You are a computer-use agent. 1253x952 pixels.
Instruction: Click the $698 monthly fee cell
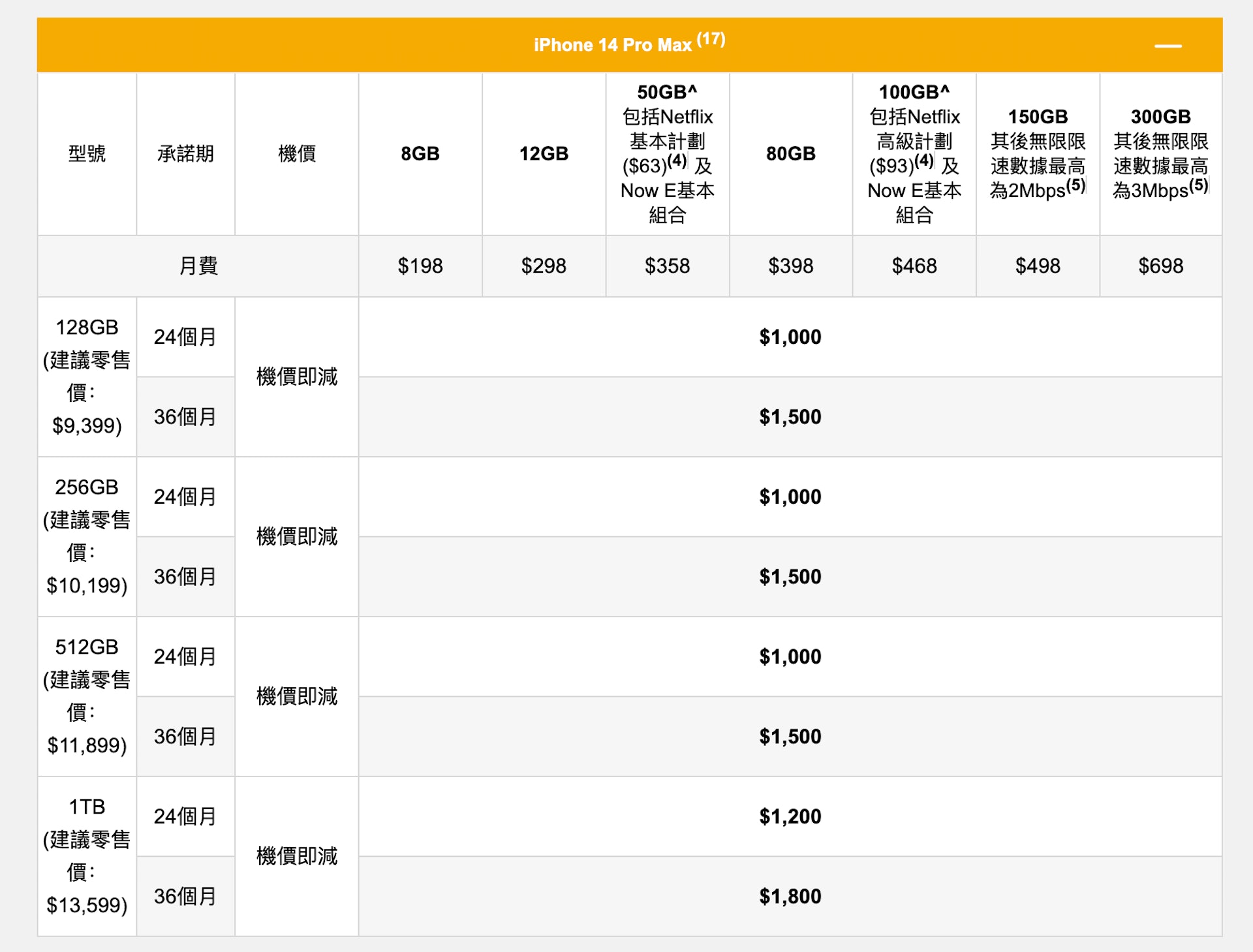[1160, 266]
